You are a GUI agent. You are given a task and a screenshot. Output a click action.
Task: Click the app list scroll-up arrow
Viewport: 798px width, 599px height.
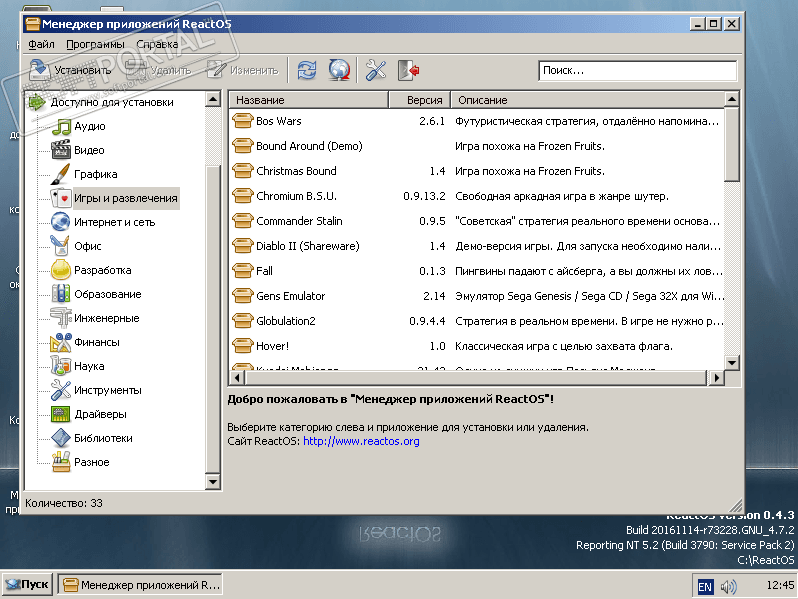732,99
